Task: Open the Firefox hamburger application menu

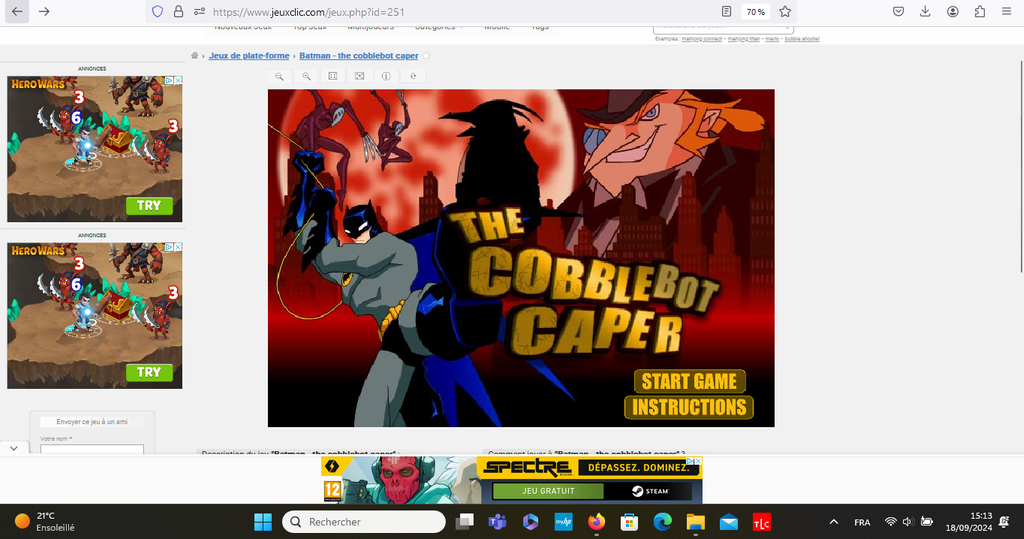Action: coord(1006,12)
